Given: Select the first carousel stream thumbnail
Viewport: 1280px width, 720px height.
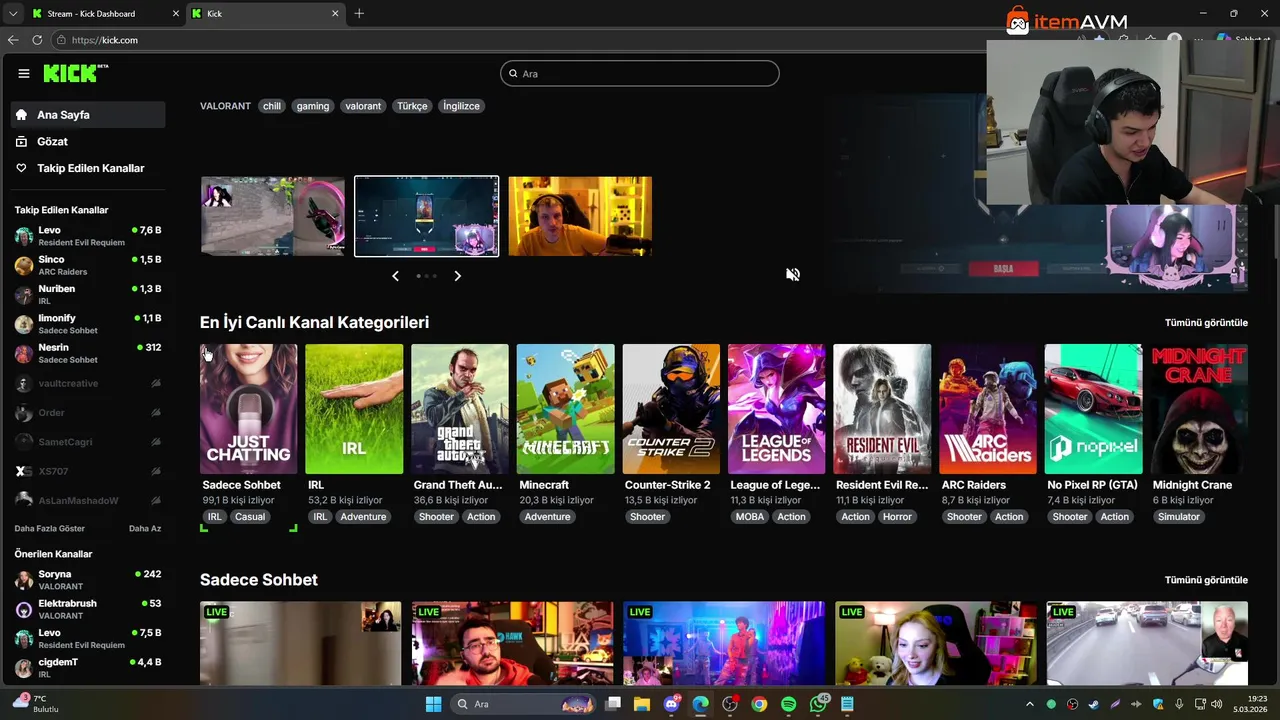Looking at the screenshot, I should click(x=273, y=216).
